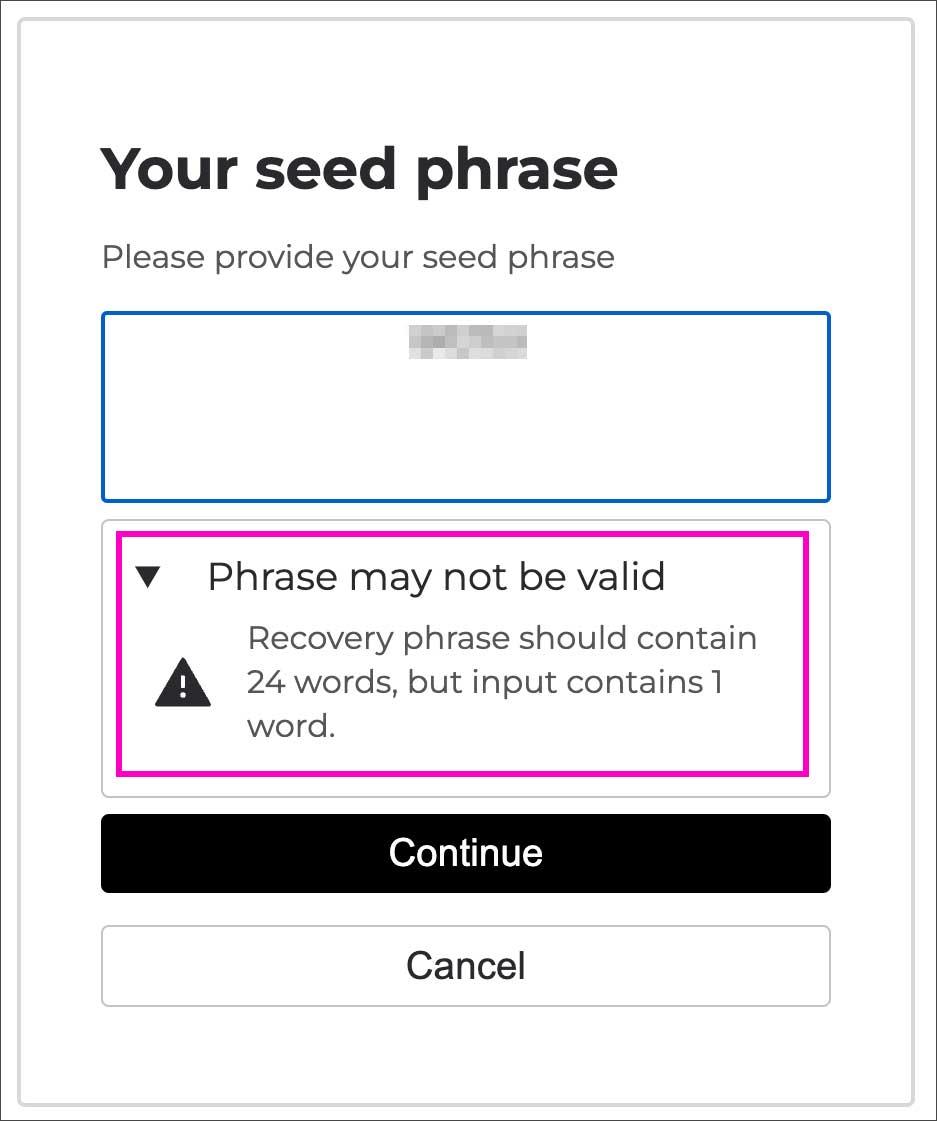This screenshot has width=937, height=1121.
Task: Click the "Phrase may not be valid" summary
Action: click(435, 577)
